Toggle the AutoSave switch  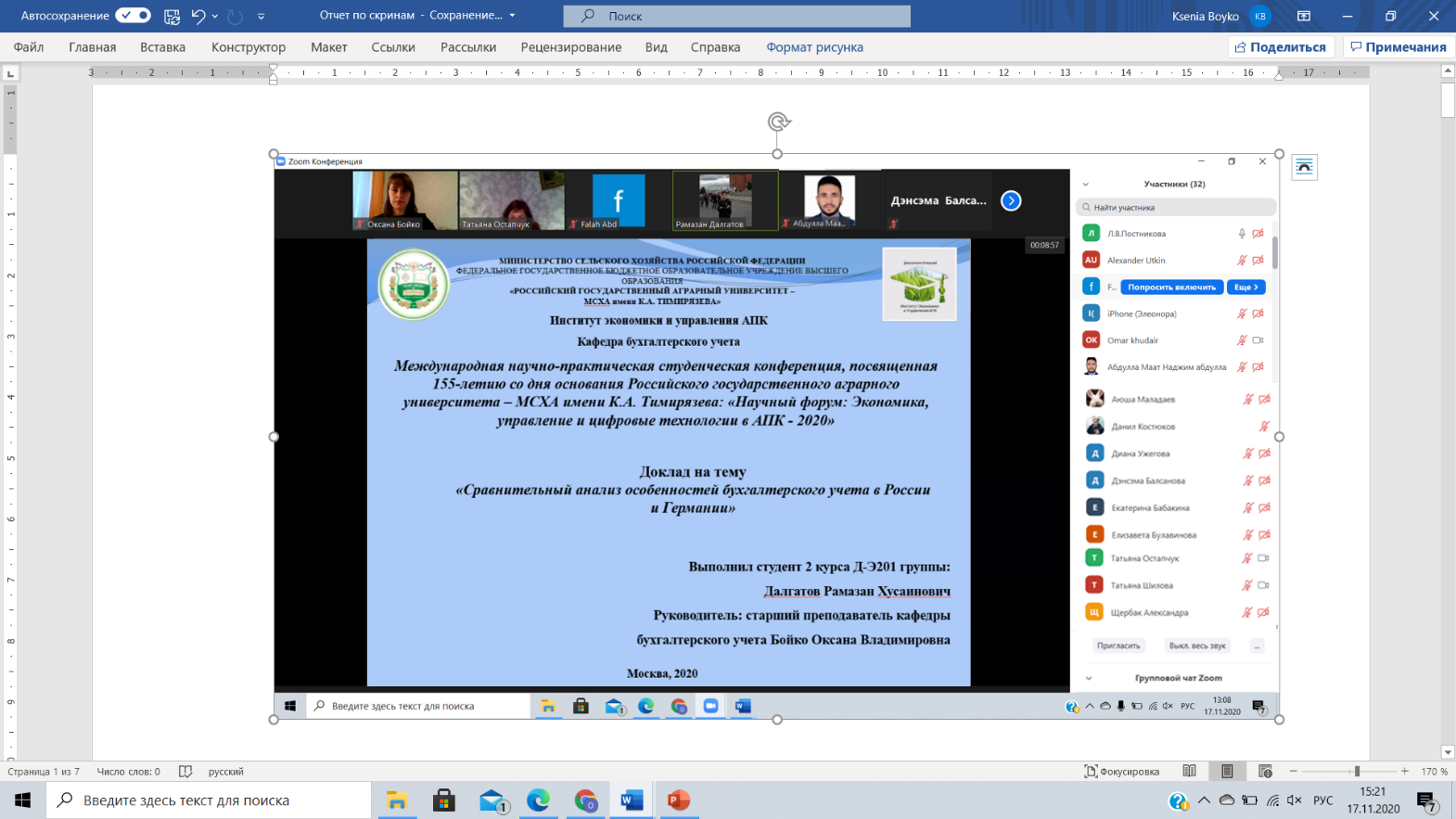coord(133,16)
